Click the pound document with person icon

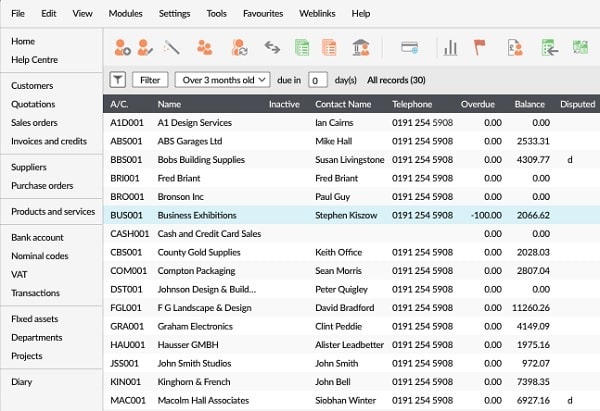[x=515, y=48]
